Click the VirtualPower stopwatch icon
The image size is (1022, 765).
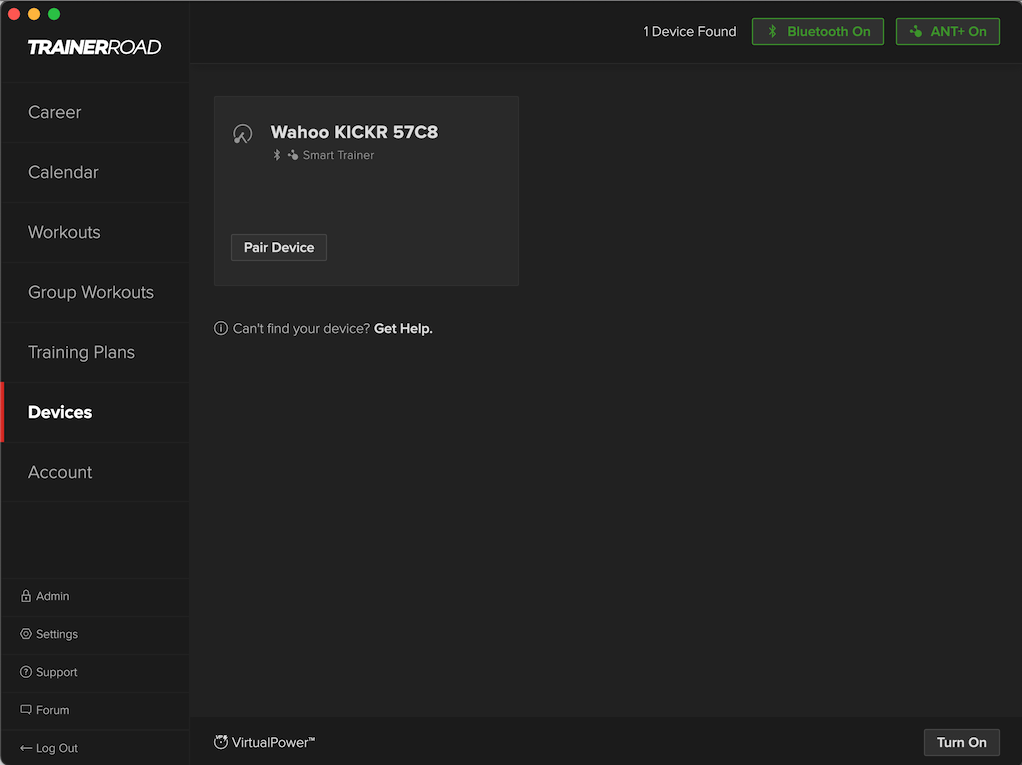coord(221,742)
